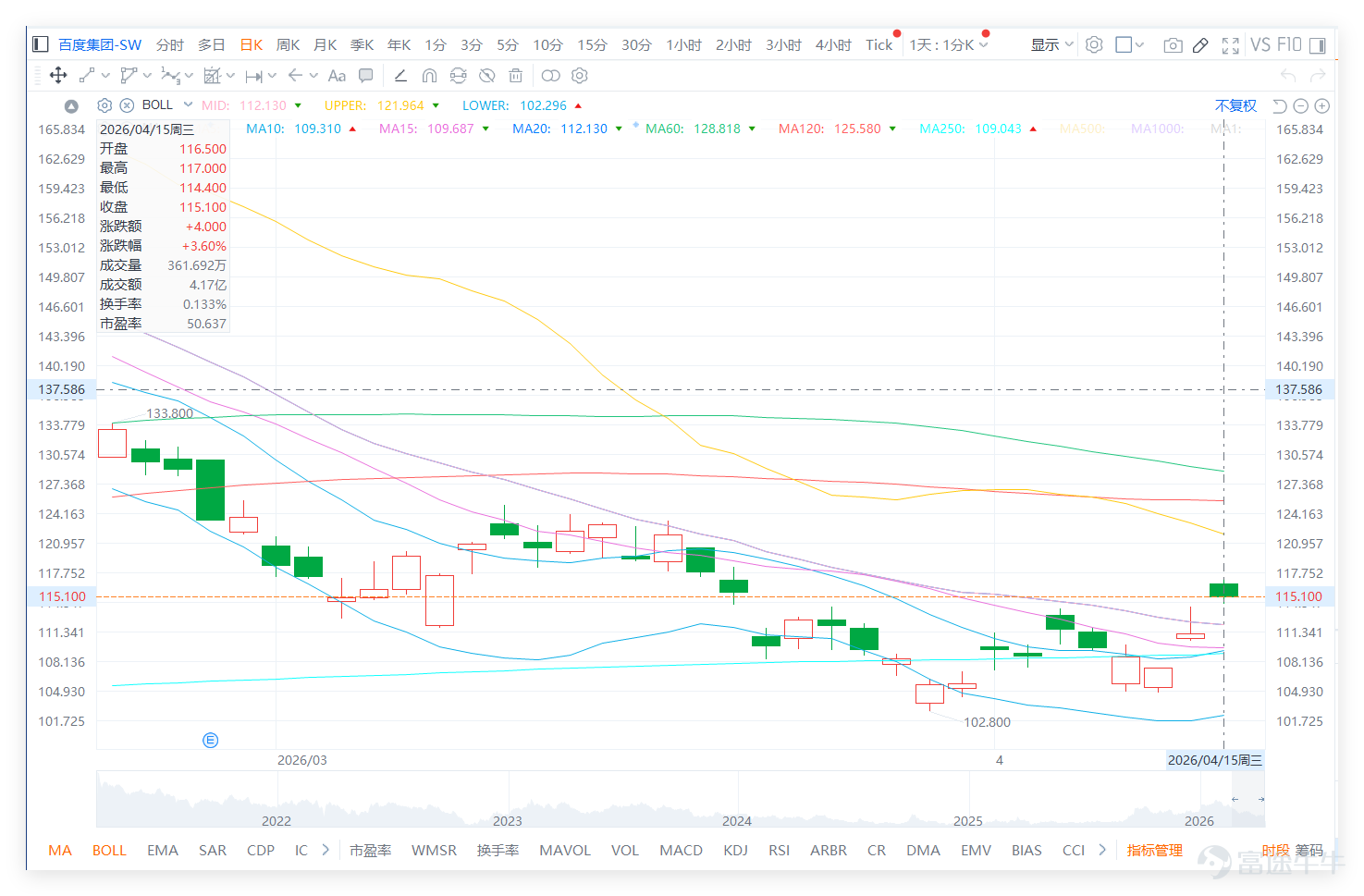Toggle the MA indicator at bottom
The height and width of the screenshot is (896, 1364).
pyautogui.click(x=60, y=850)
